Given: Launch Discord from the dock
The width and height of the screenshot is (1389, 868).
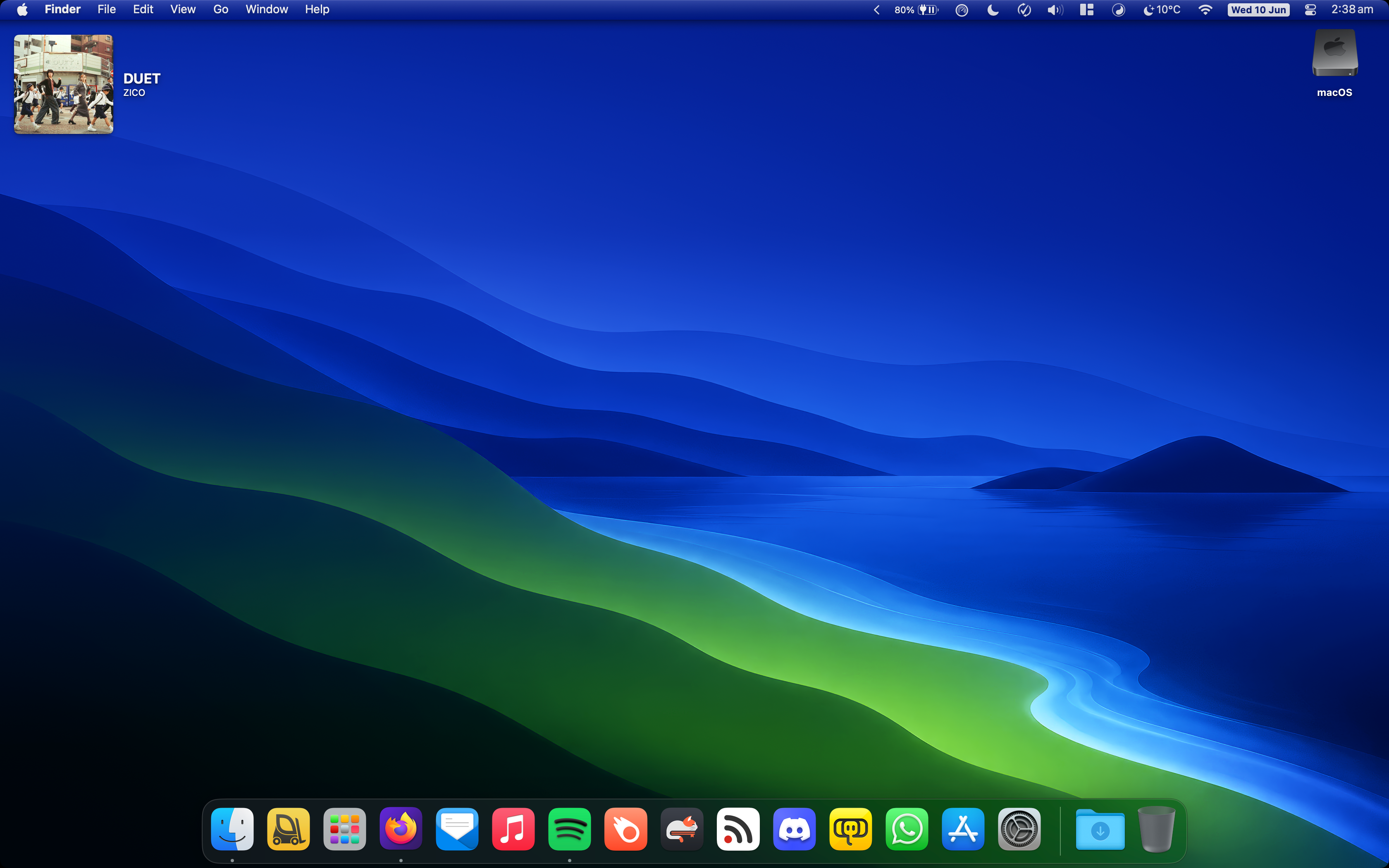Looking at the screenshot, I should [x=795, y=829].
